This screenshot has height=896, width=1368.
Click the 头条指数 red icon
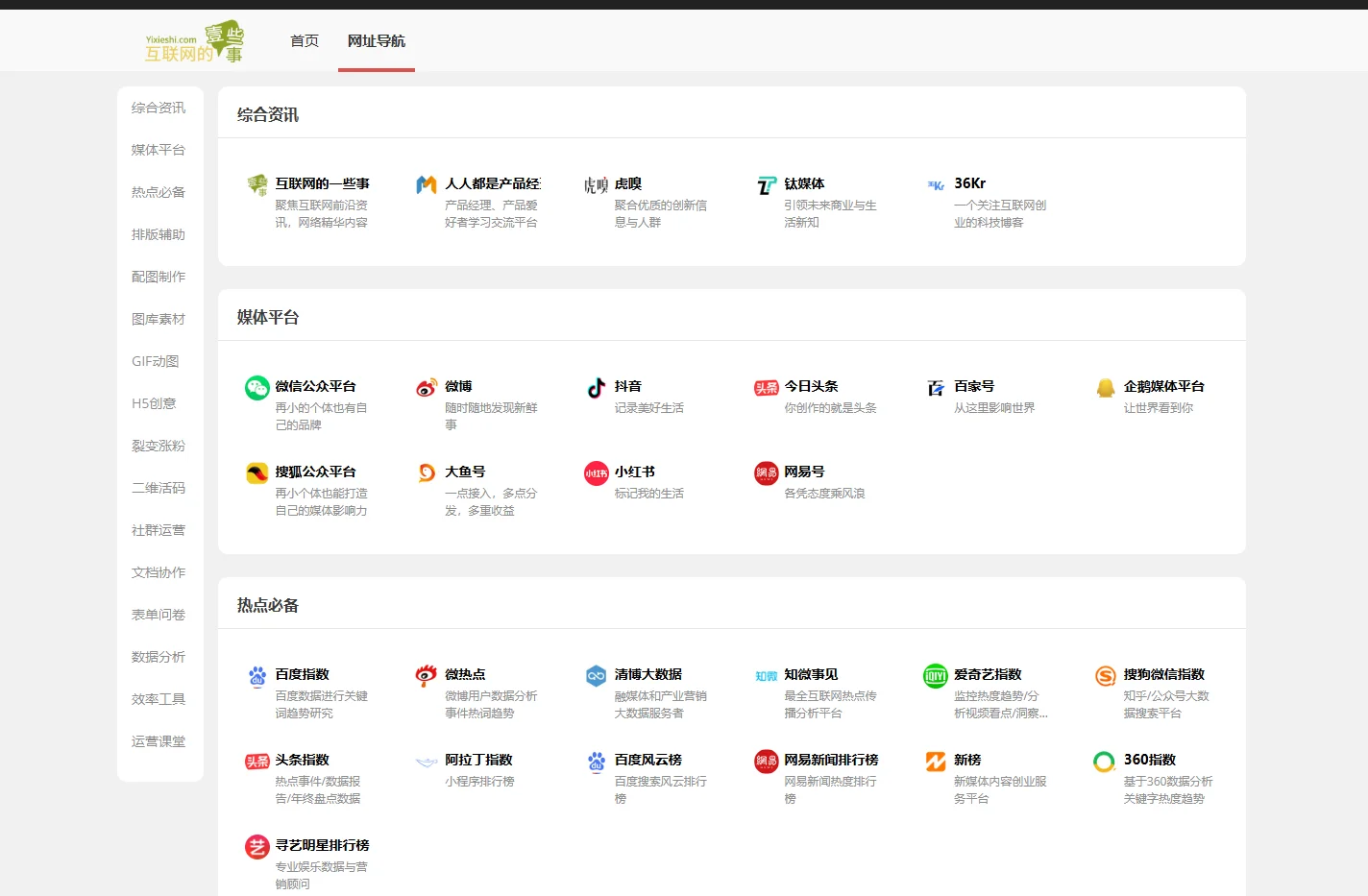point(256,761)
